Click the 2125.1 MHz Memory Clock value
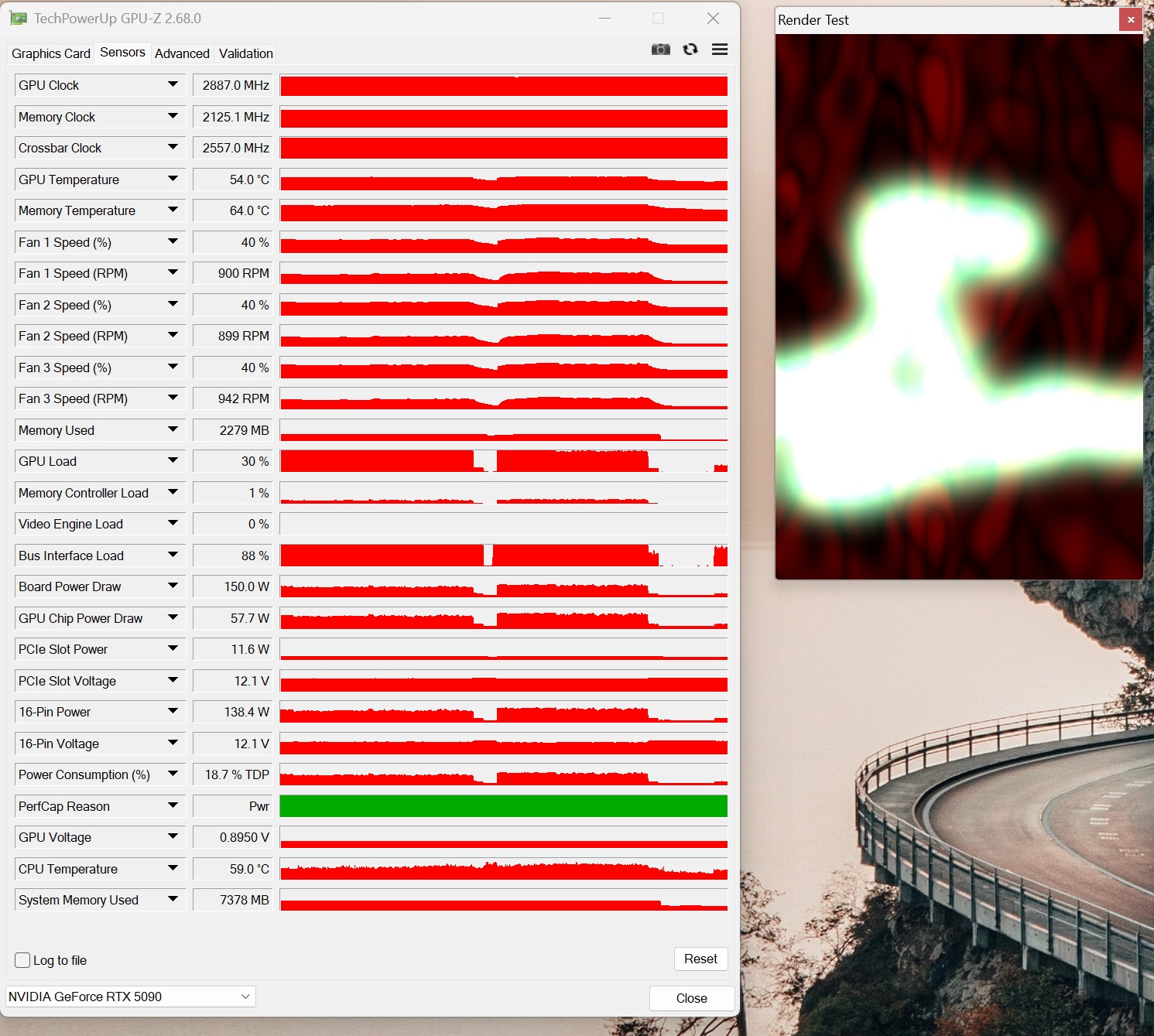The width and height of the screenshot is (1154, 1036). [x=233, y=117]
